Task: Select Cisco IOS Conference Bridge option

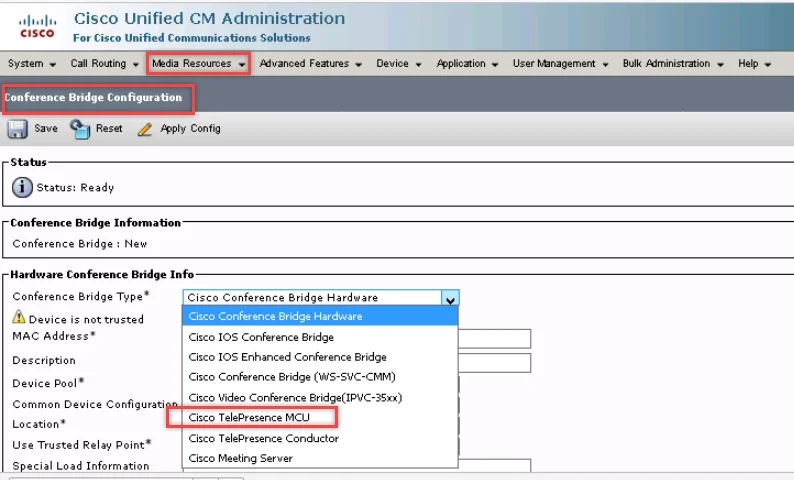Action: (320, 337)
